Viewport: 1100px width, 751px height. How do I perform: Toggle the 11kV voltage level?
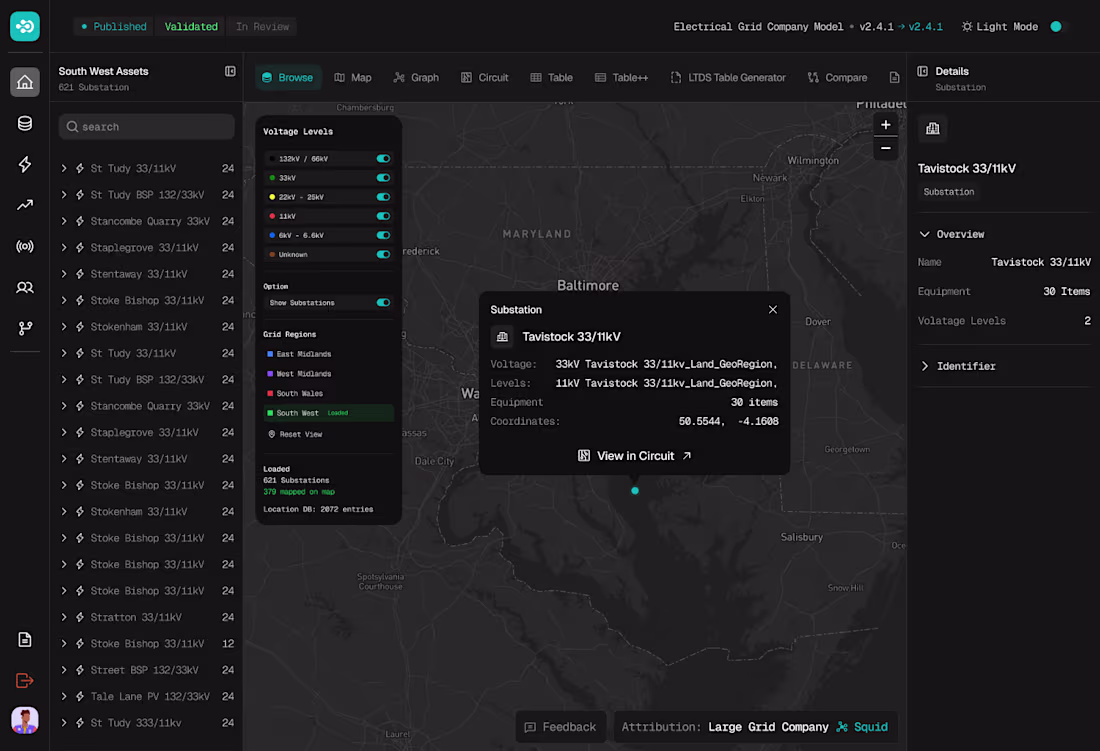383,216
